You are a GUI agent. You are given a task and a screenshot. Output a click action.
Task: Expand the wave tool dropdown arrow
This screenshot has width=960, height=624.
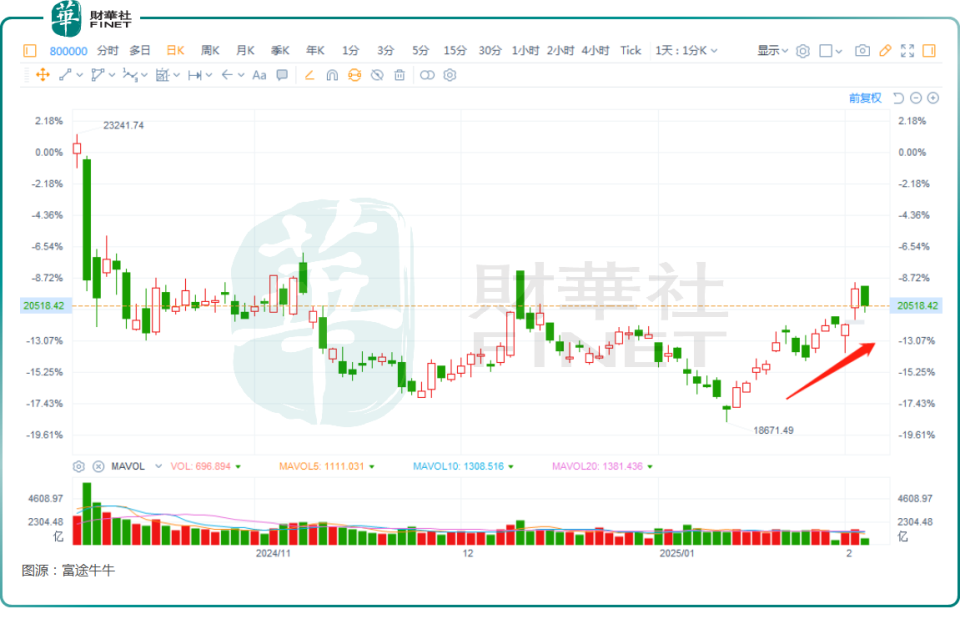pyautogui.click(x=144, y=75)
